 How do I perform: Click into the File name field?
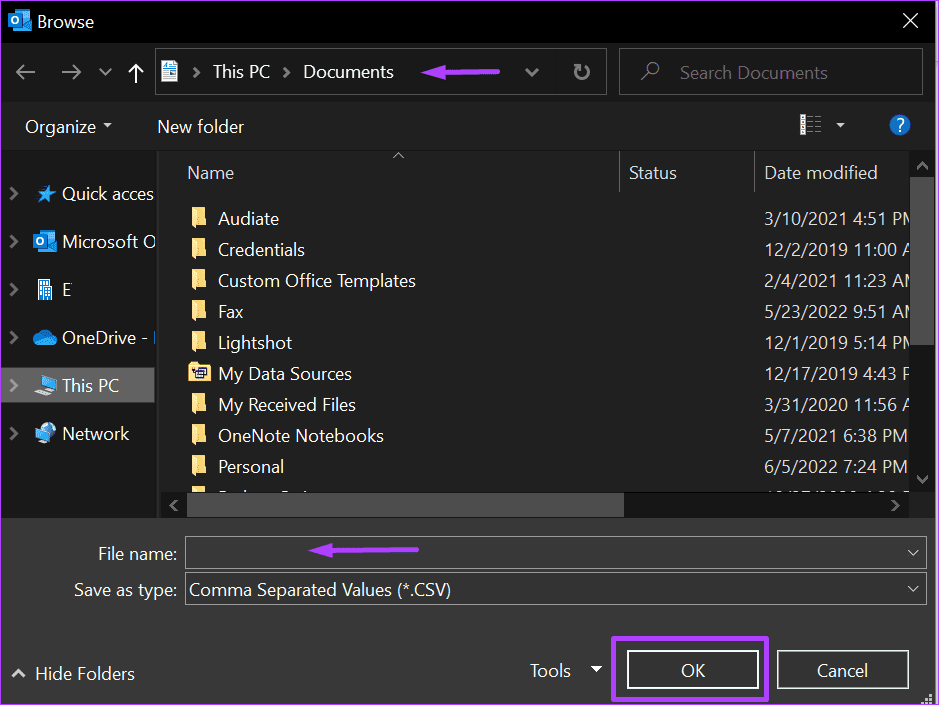(x=555, y=552)
